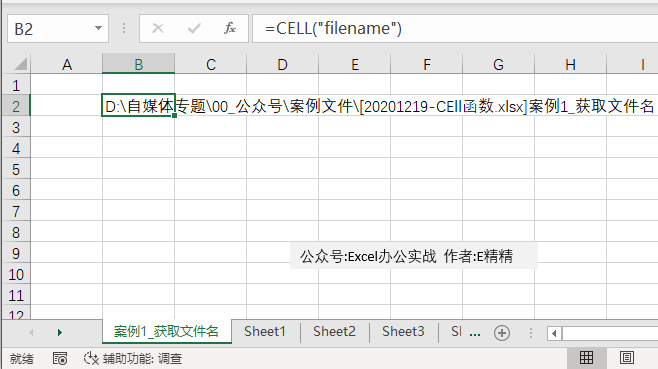Select column E header

point(355,65)
